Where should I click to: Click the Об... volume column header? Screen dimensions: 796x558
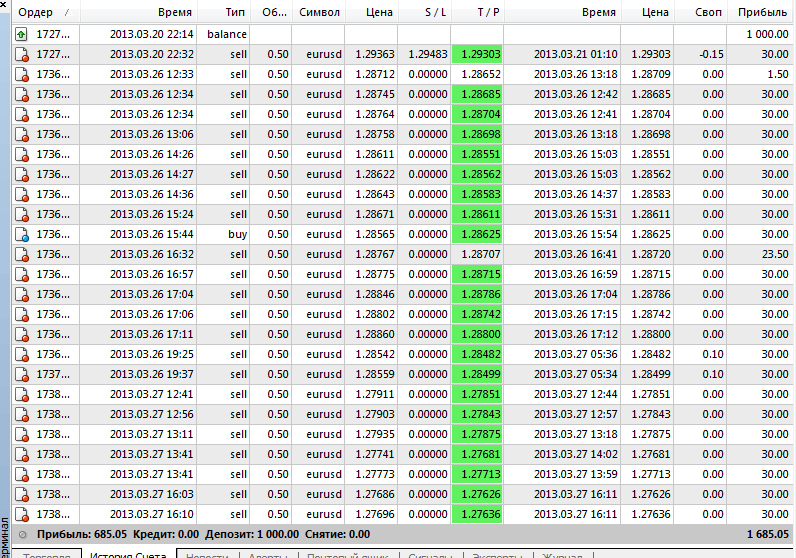[271, 12]
